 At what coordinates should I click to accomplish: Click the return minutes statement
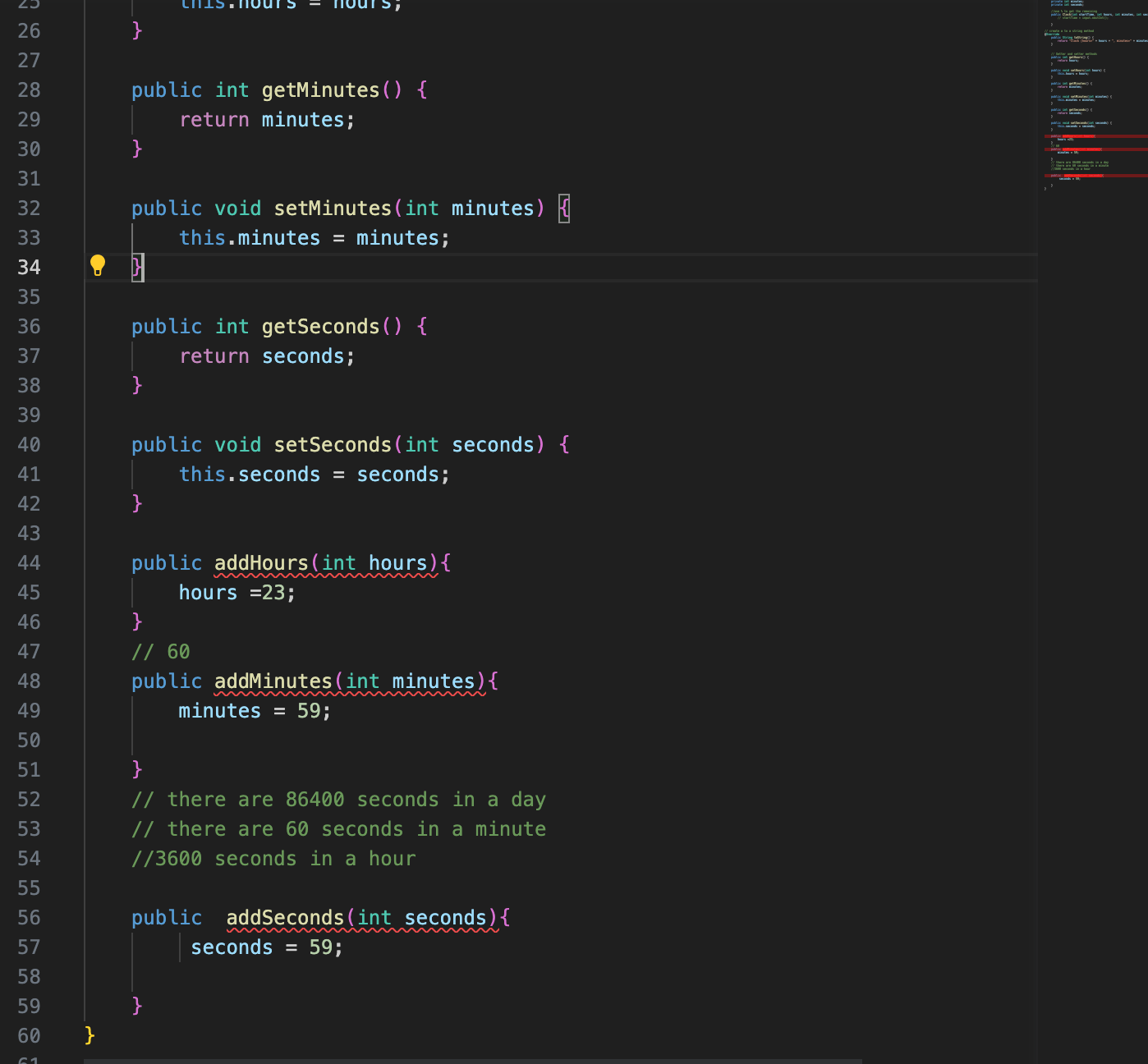(x=266, y=119)
